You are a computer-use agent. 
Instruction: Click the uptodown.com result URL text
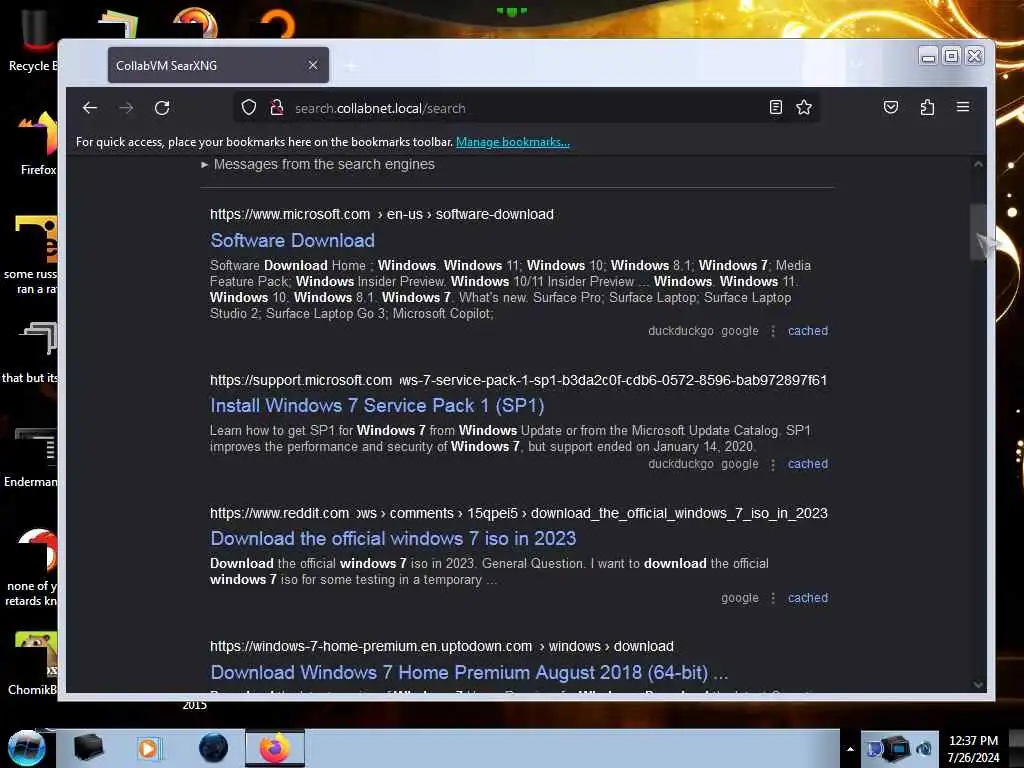441,647
